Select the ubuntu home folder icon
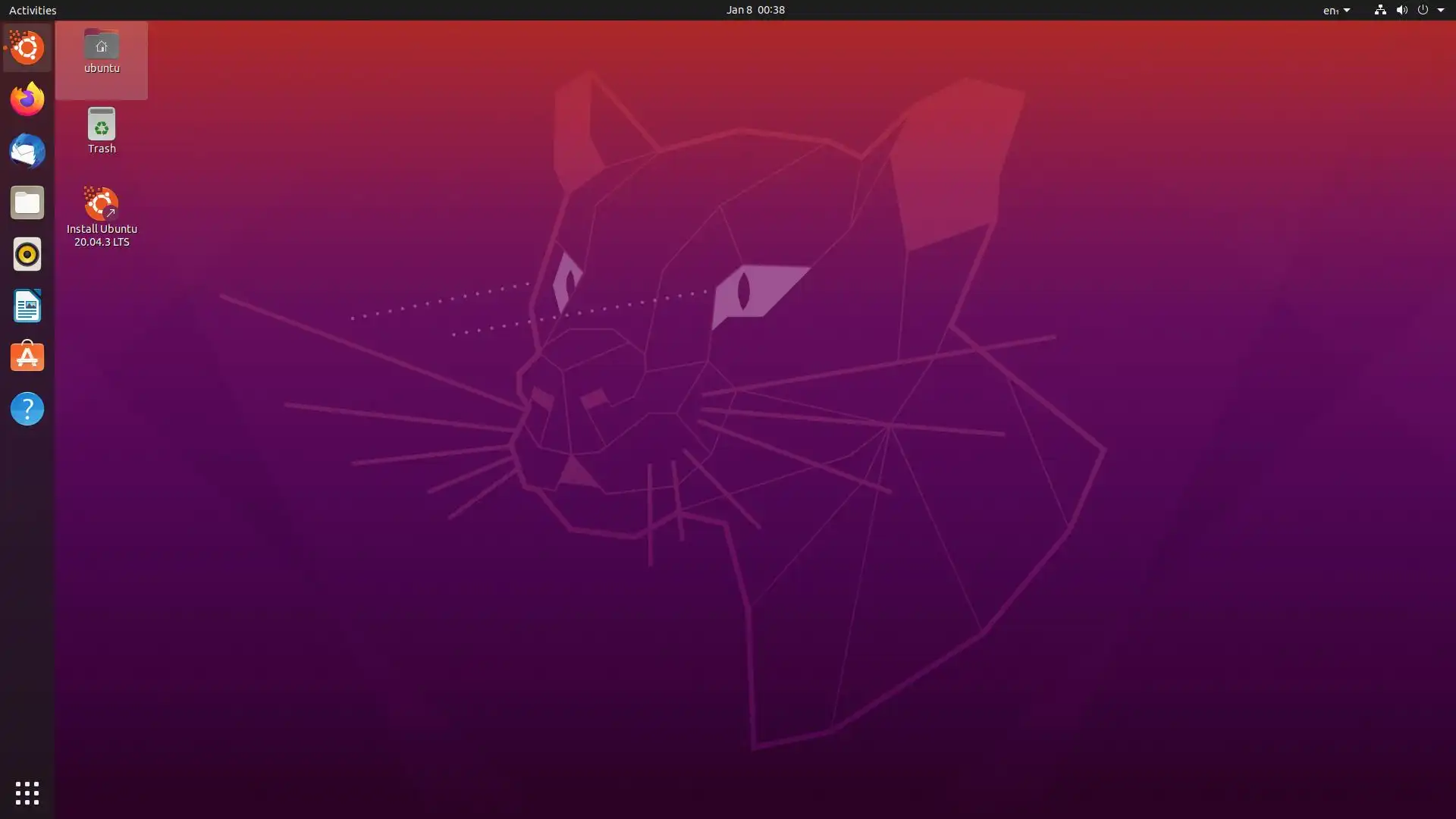The height and width of the screenshot is (819, 1456). coord(101,51)
